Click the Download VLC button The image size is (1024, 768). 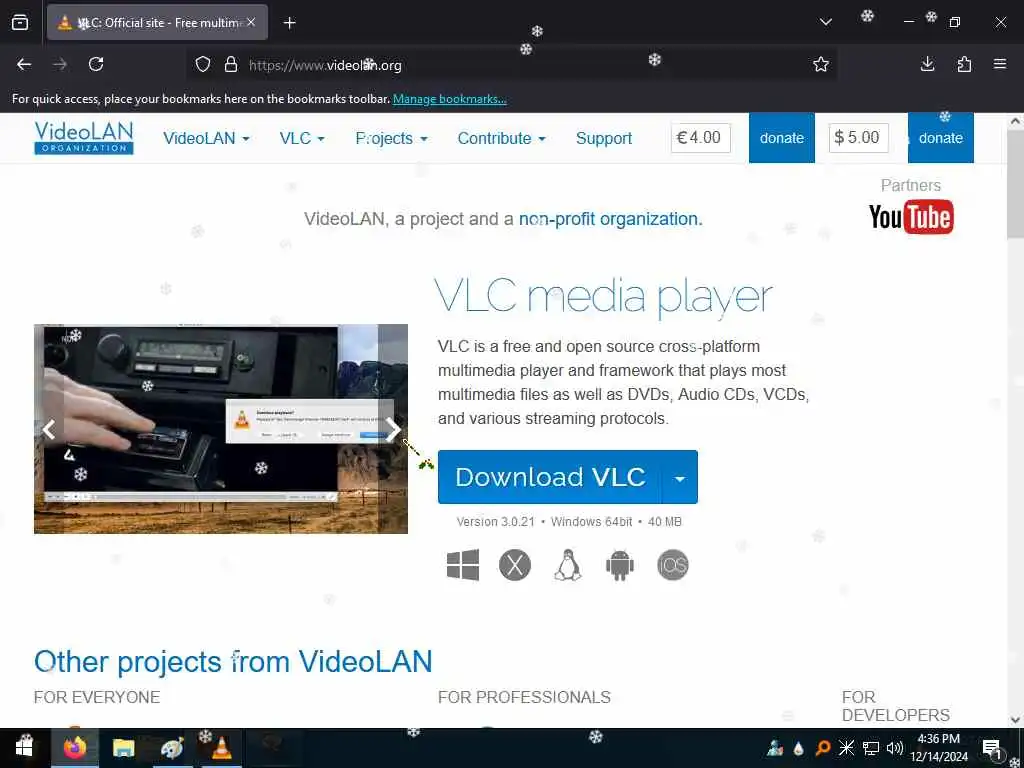[x=549, y=477]
